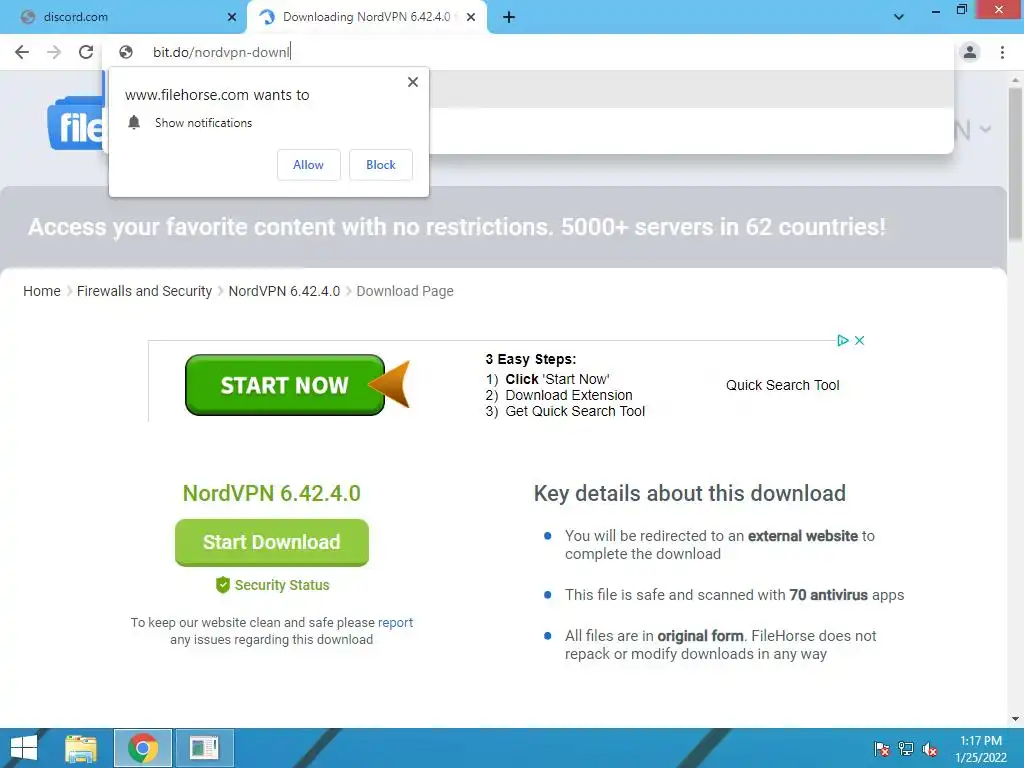
Task: Go back with the browser back arrow
Action: [22, 52]
